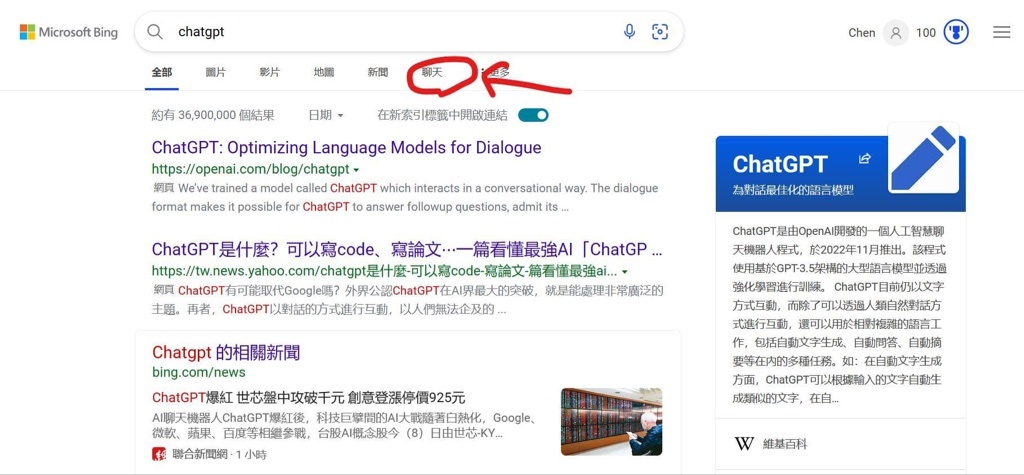The image size is (1024, 475).
Task: Open the Chen account avatar icon
Action: click(x=895, y=33)
